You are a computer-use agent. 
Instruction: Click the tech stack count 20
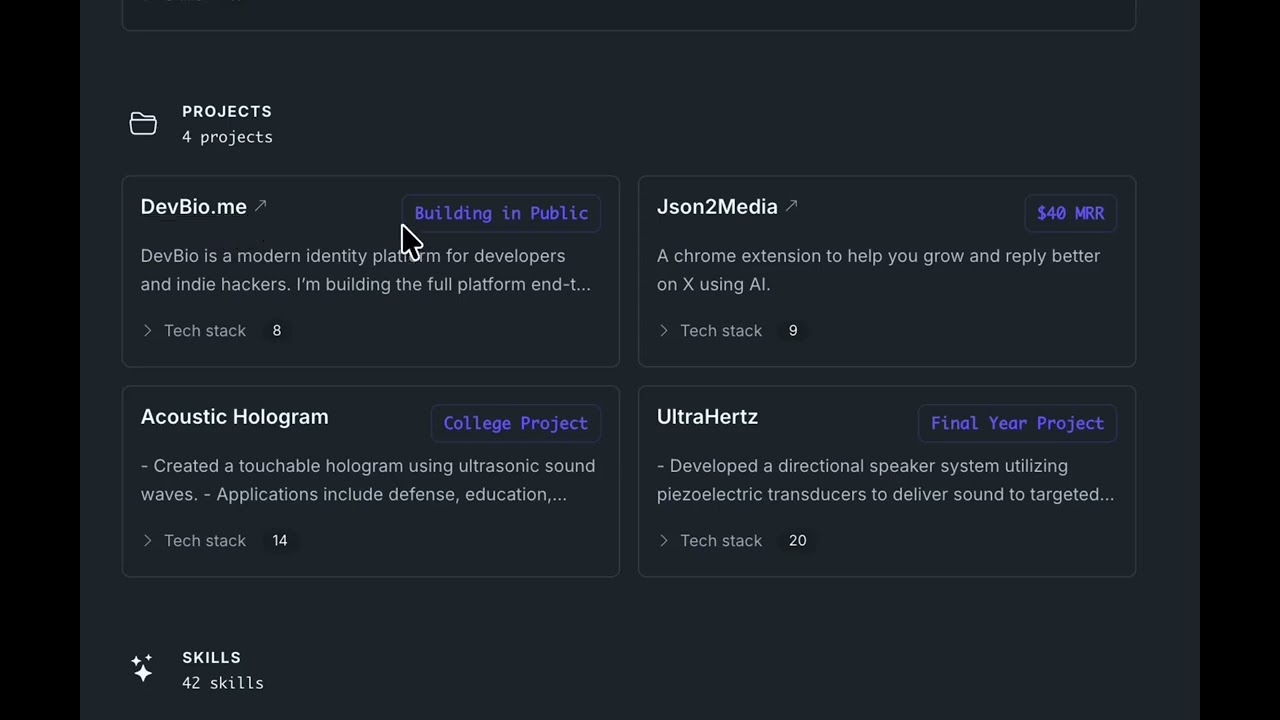coord(797,540)
